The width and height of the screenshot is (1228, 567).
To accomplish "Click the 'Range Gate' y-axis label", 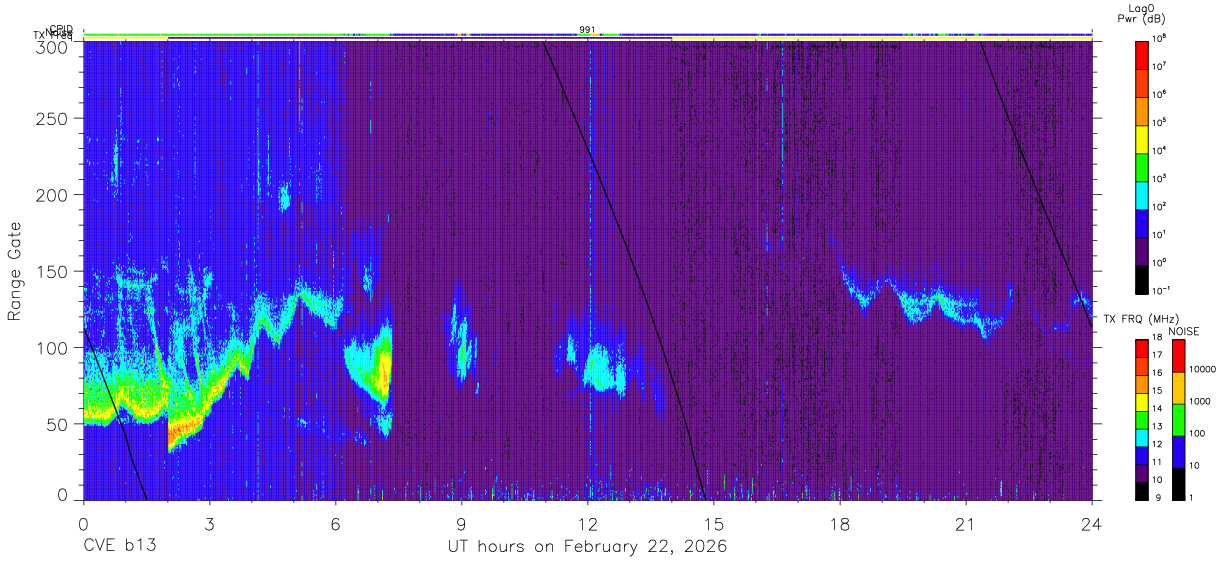I will click(x=15, y=271).
